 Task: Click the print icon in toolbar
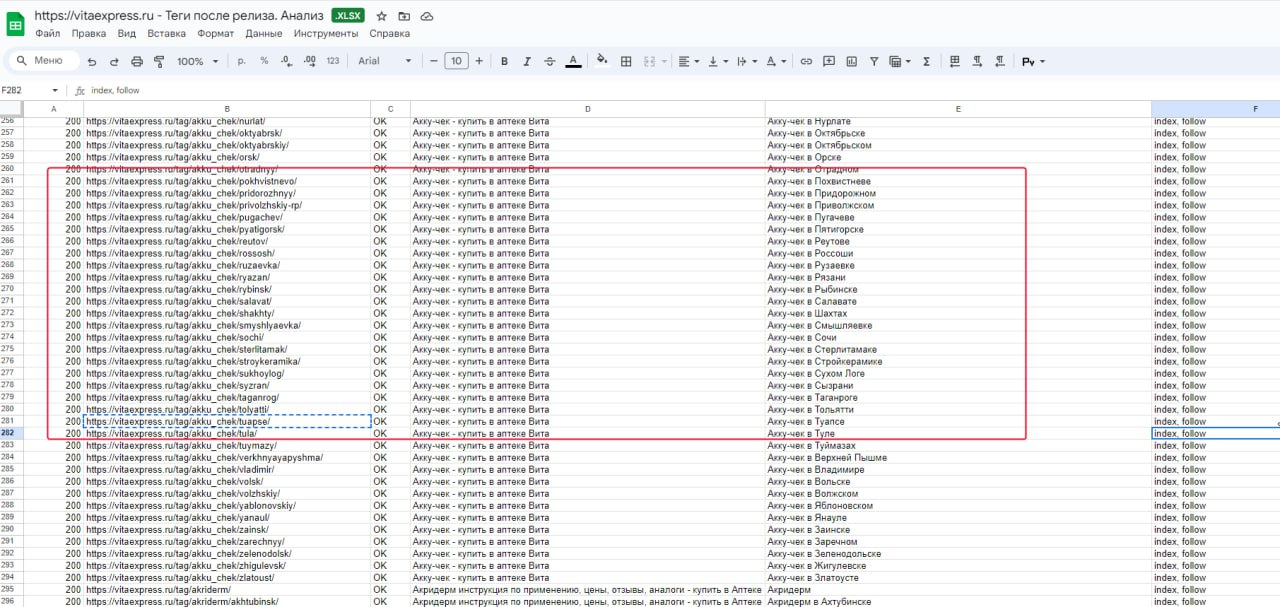137,61
